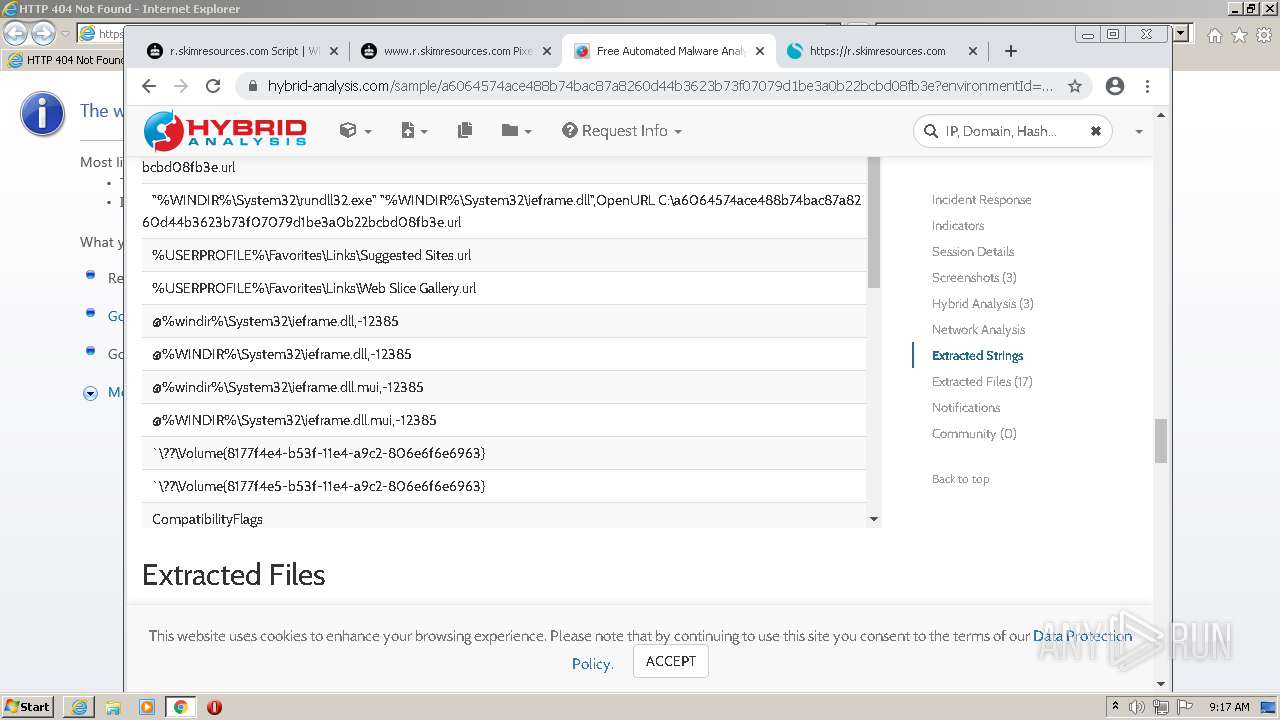Jump to Notifications section

(x=966, y=408)
